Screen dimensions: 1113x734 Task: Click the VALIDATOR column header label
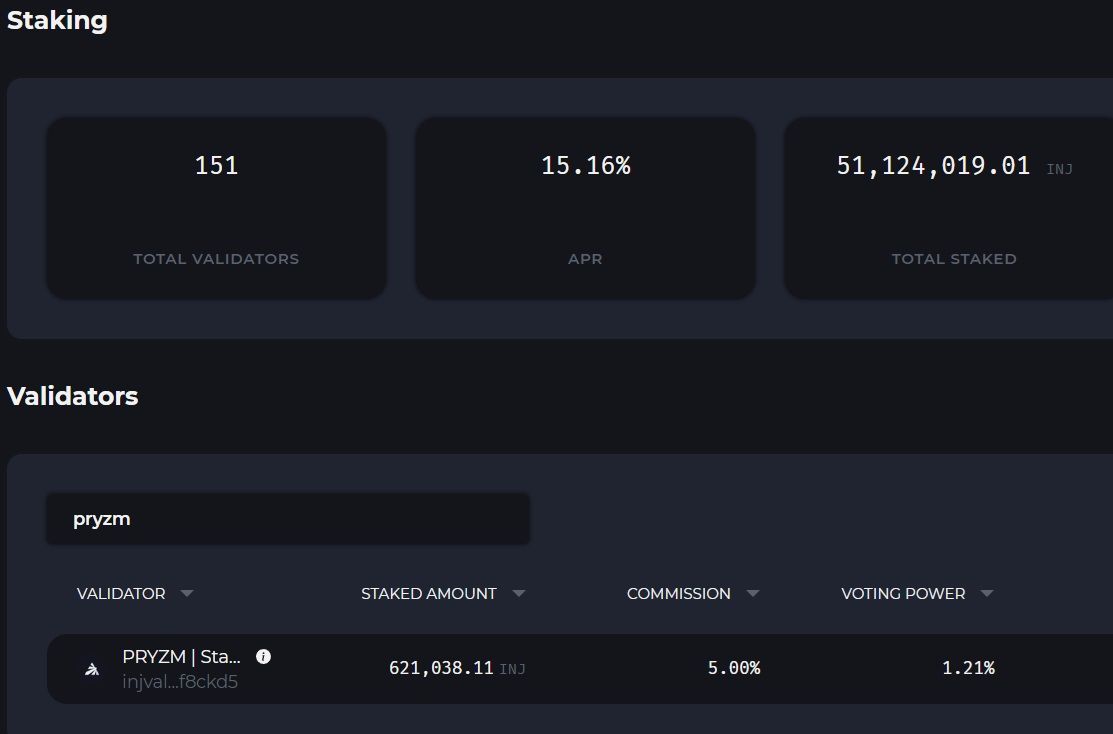121,593
